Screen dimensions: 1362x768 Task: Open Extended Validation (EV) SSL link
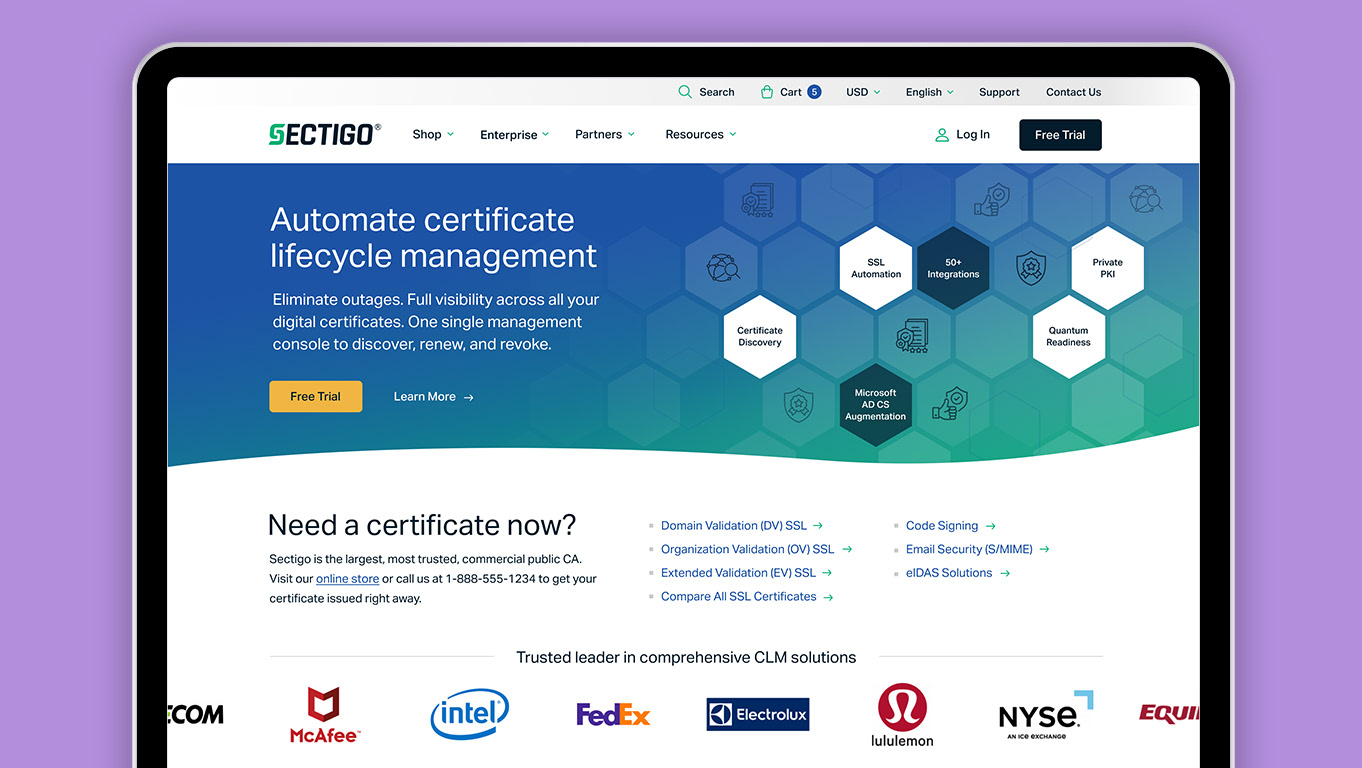(x=738, y=573)
